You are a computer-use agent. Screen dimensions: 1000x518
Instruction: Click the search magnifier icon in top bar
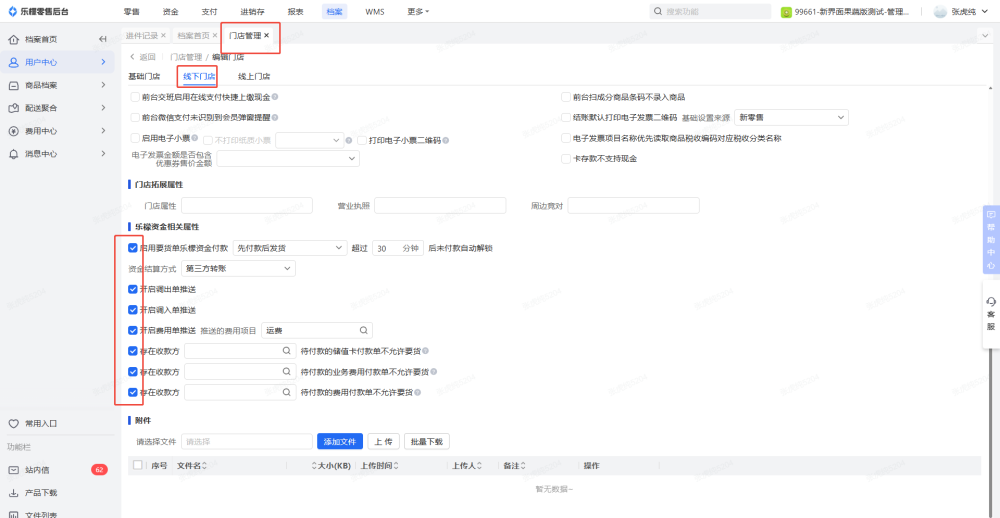pos(658,11)
